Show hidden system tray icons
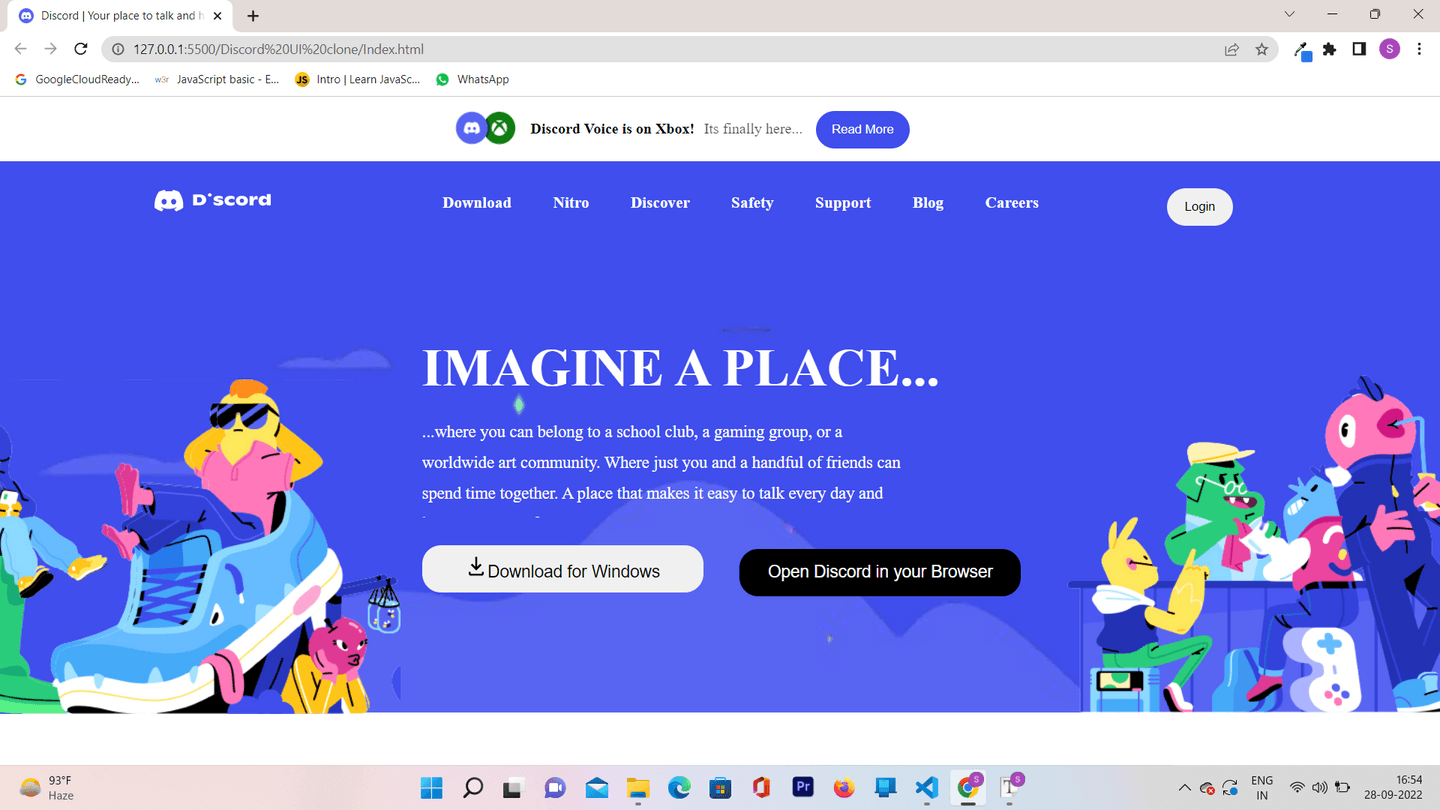1440x810 pixels. click(x=1185, y=788)
